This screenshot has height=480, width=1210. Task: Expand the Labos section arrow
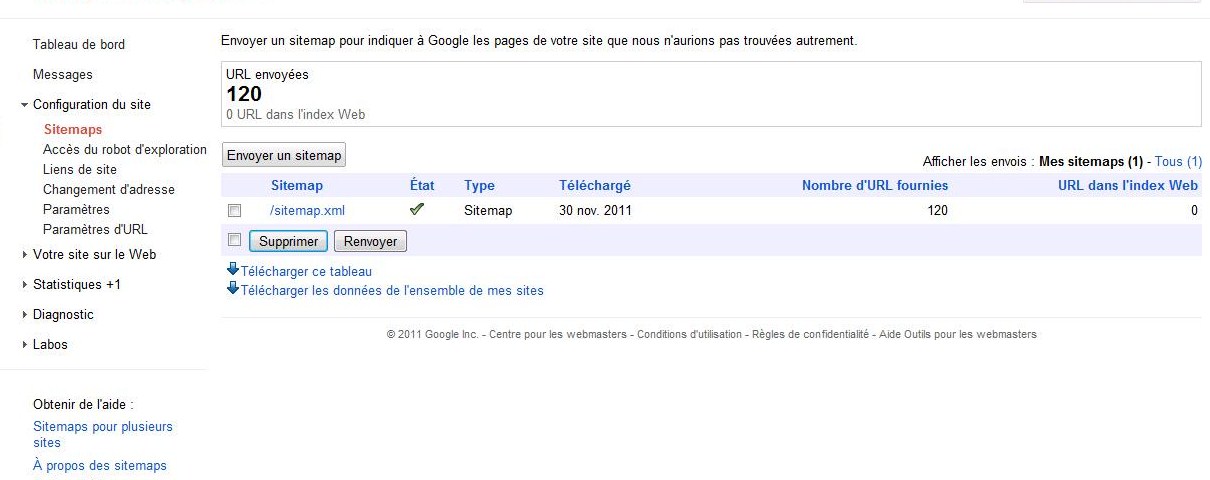click(x=24, y=344)
